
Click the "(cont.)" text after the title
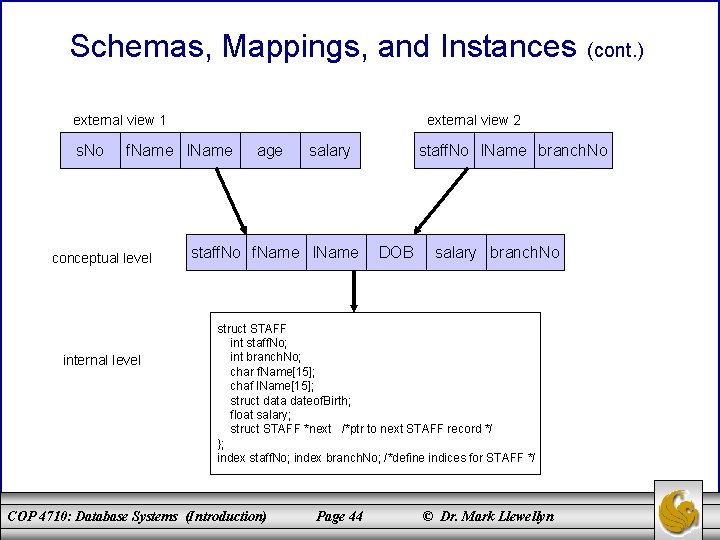[615, 50]
